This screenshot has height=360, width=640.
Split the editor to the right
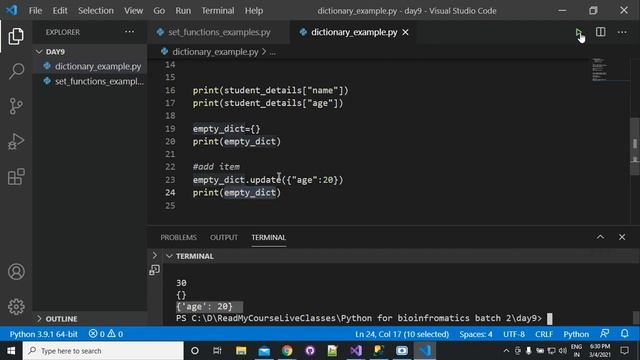pos(600,32)
